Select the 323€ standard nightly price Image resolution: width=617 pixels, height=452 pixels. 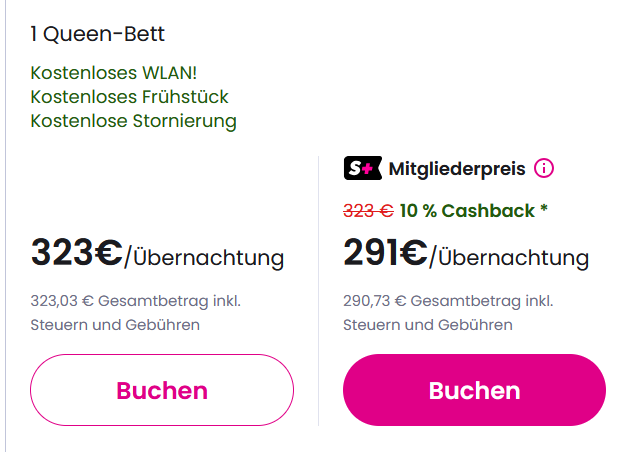[x=76, y=253]
